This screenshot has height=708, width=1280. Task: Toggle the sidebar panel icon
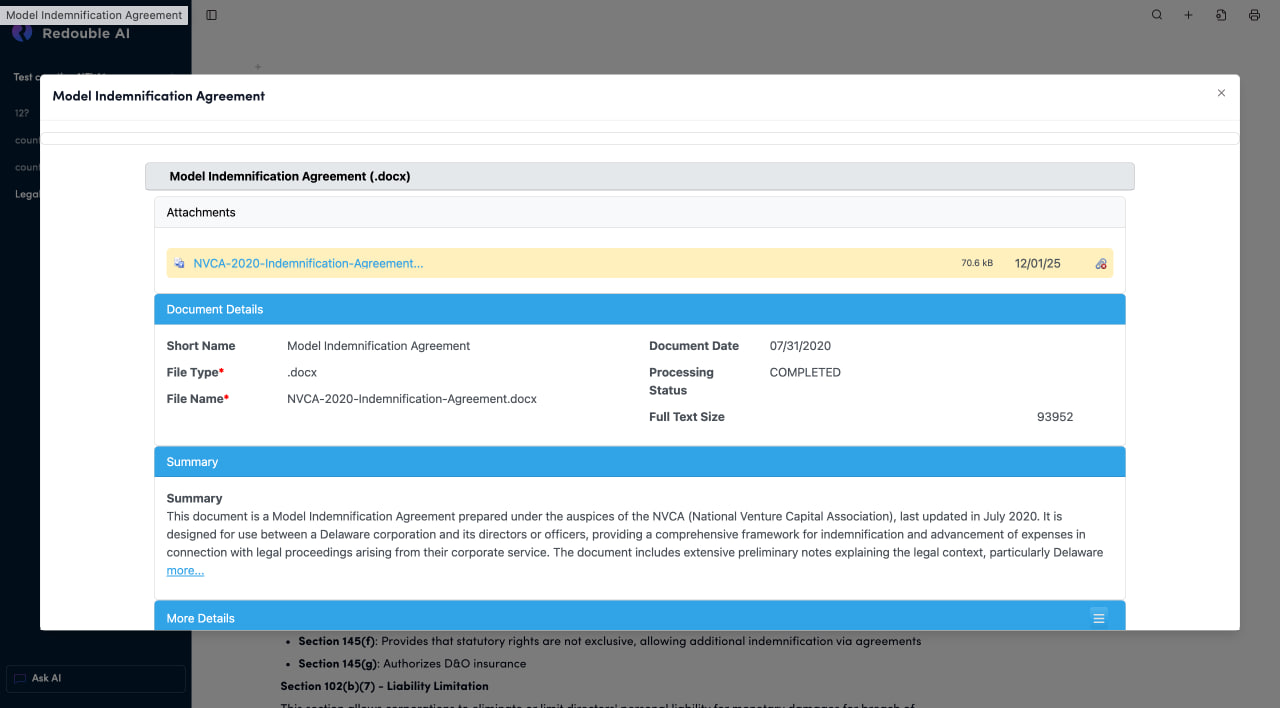tap(211, 15)
